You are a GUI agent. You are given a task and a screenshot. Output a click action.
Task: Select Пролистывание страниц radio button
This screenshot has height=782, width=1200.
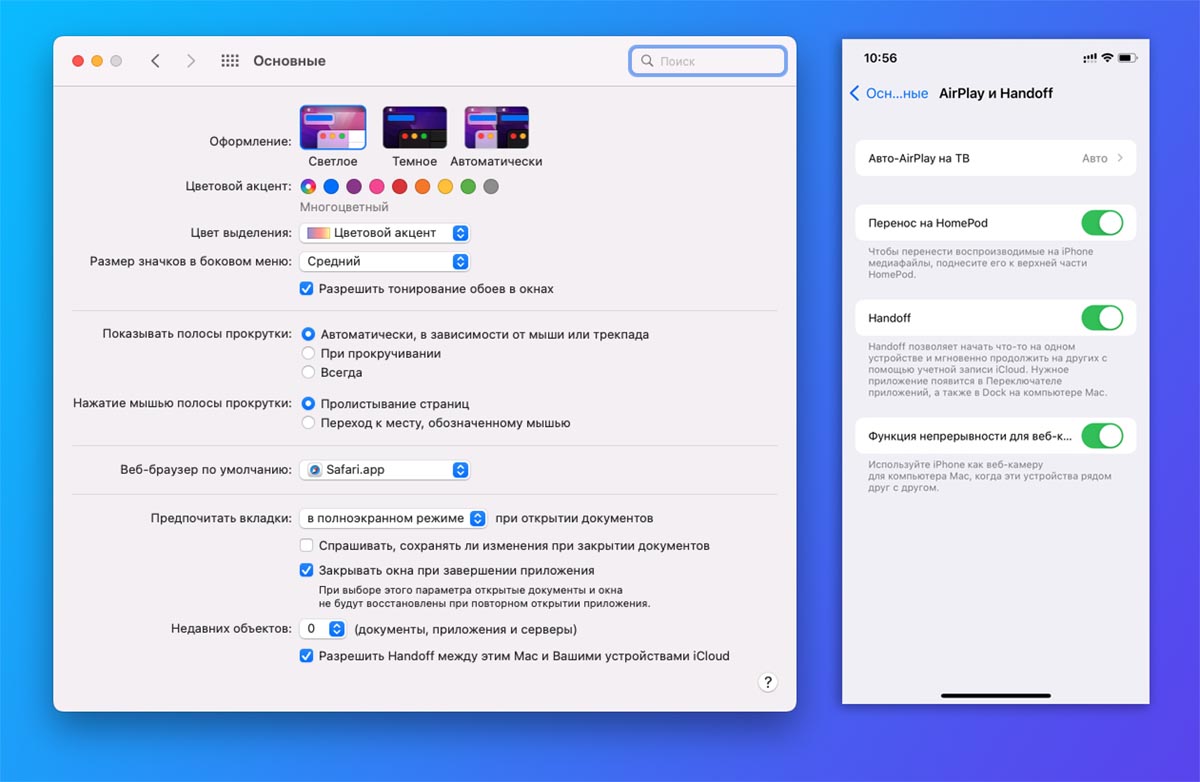pos(309,404)
